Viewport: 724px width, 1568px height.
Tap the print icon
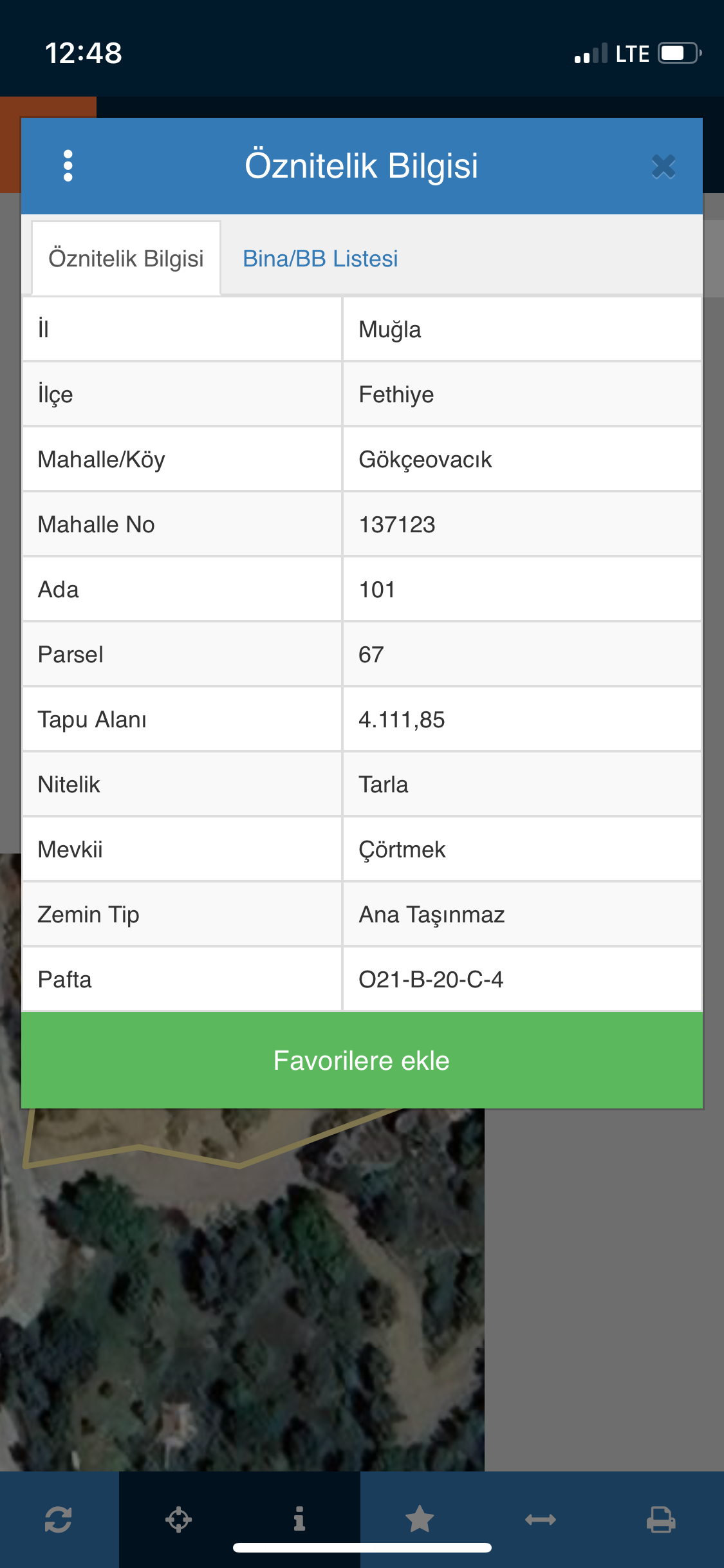[661, 1520]
